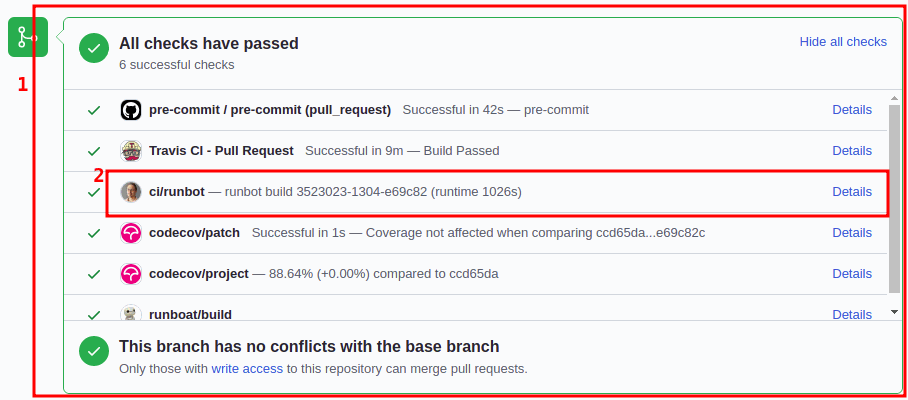This screenshot has width=908, height=400.
Task: Open Details for Travis CI check
Action: click(x=852, y=151)
